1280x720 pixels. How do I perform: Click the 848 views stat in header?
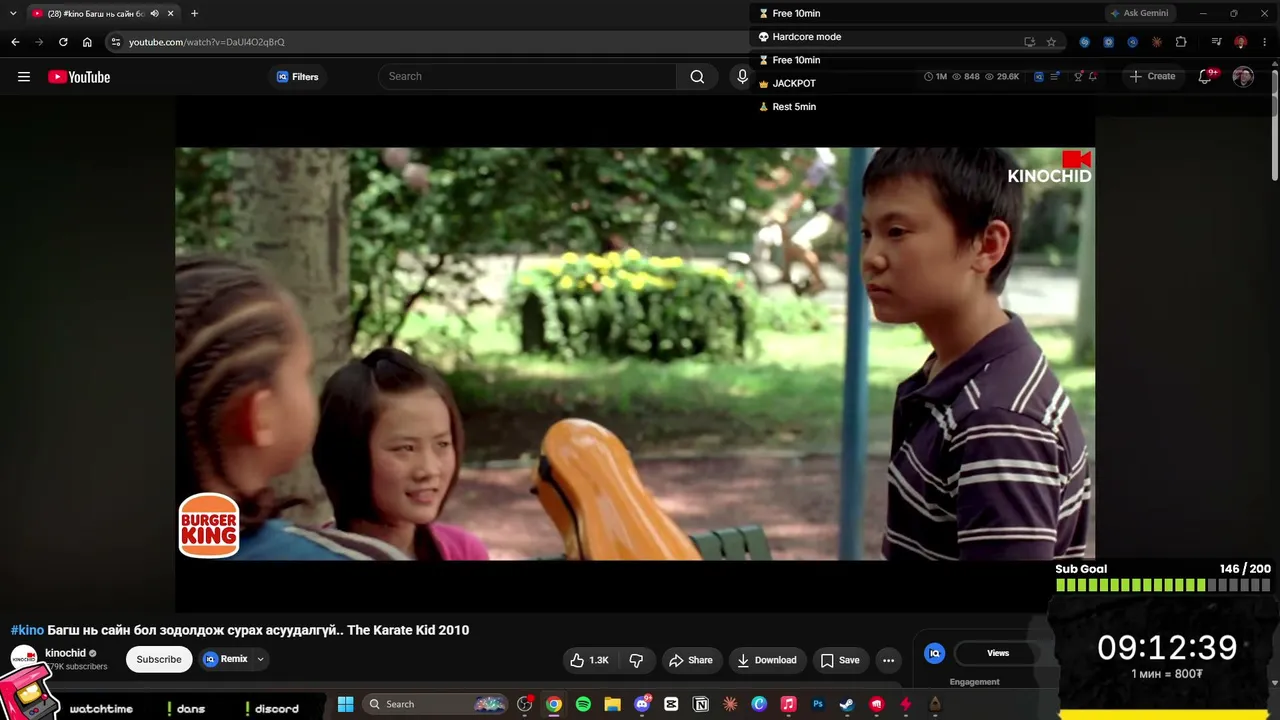click(965, 76)
